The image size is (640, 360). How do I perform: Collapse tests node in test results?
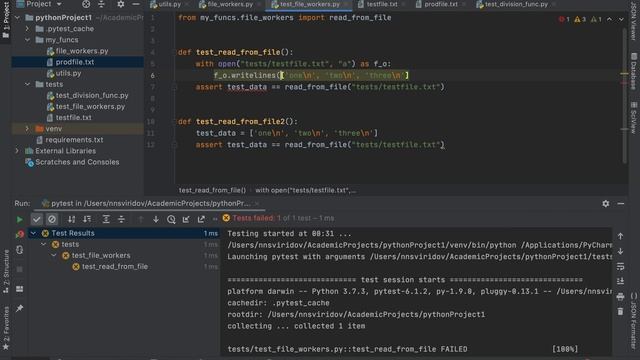coord(44,244)
